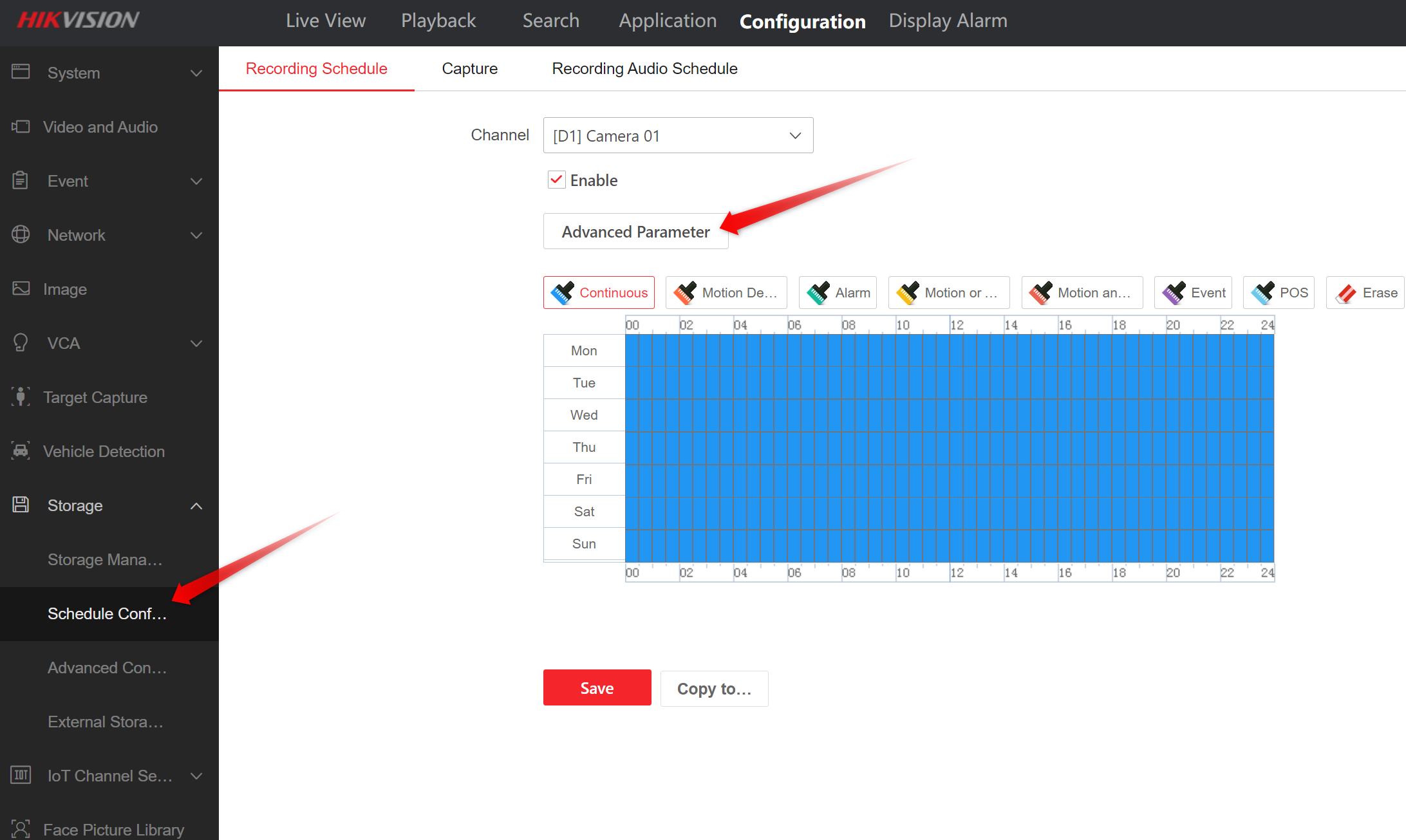The height and width of the screenshot is (840, 1406).
Task: Select the POS recording brush
Action: [1279, 293]
